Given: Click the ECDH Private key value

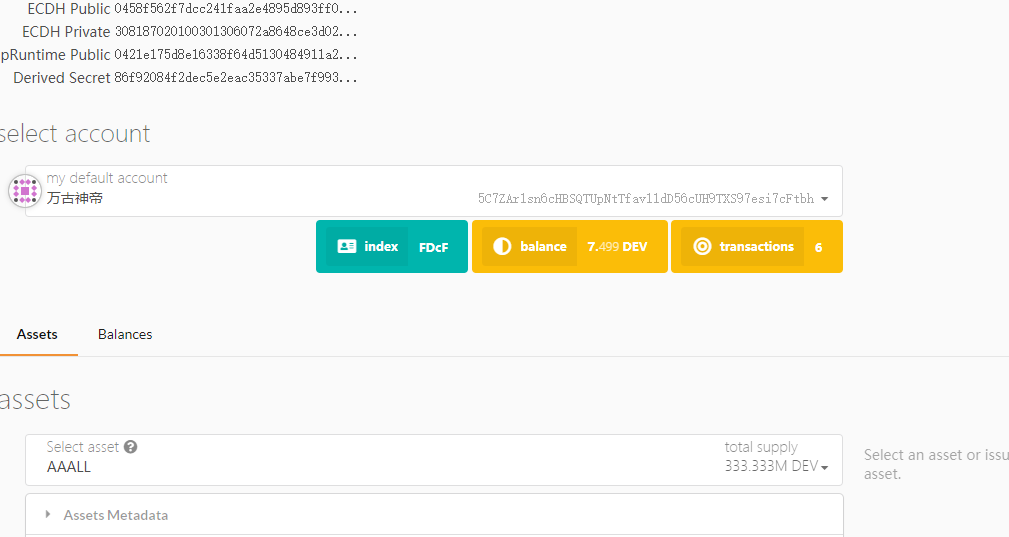Looking at the screenshot, I should pos(235,32).
